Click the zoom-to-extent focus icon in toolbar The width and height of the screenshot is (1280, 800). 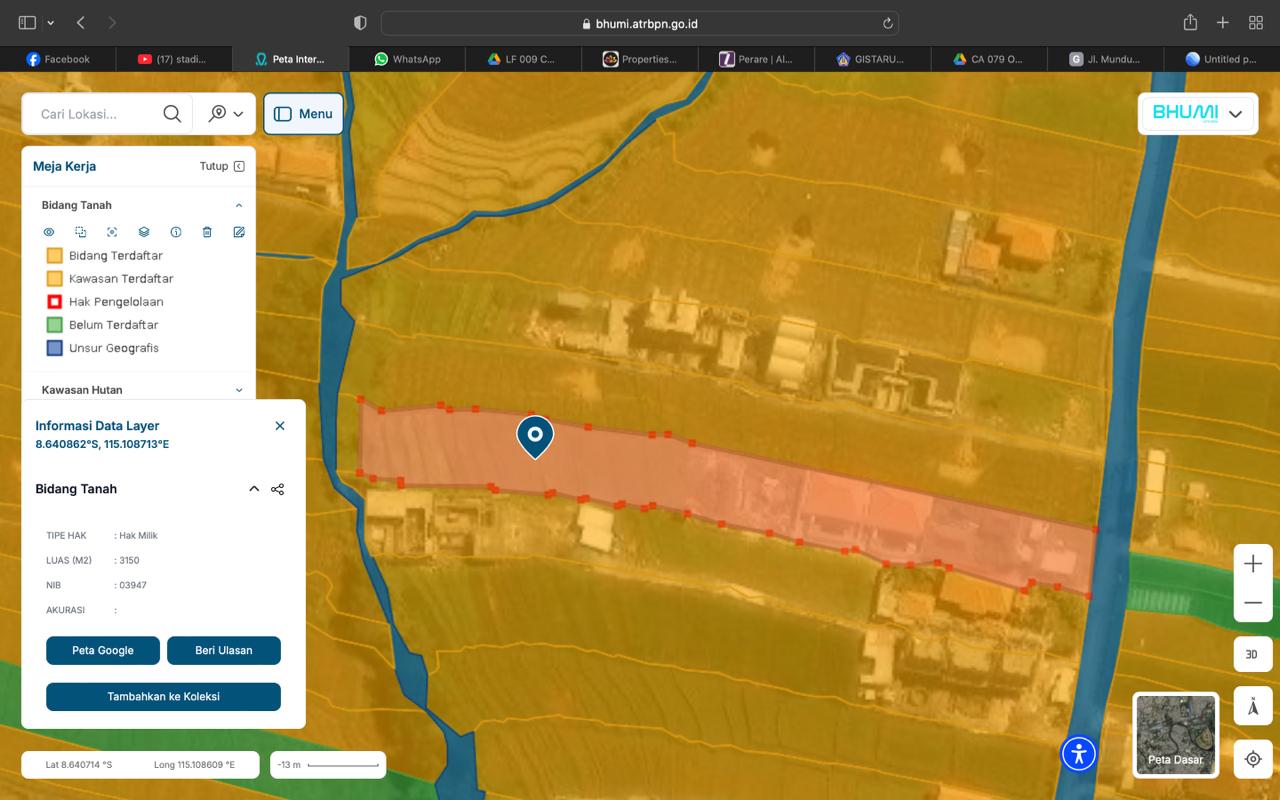(x=112, y=232)
